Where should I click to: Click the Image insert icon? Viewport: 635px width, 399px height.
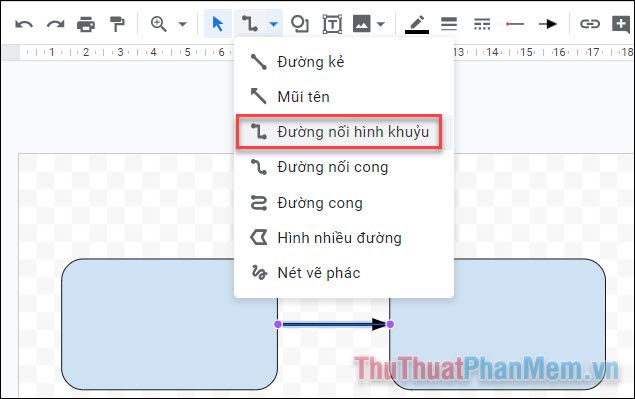coord(362,24)
